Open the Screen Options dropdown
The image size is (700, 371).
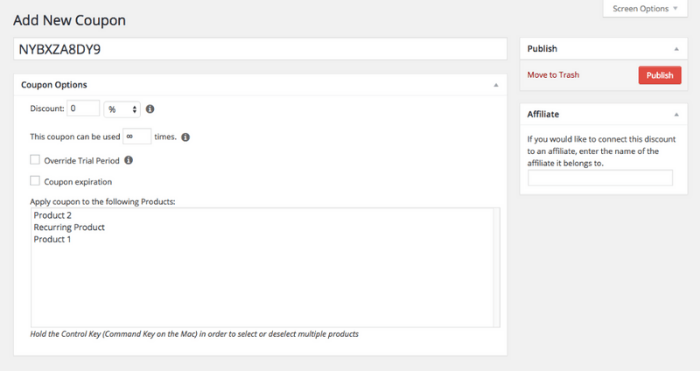click(x=645, y=8)
